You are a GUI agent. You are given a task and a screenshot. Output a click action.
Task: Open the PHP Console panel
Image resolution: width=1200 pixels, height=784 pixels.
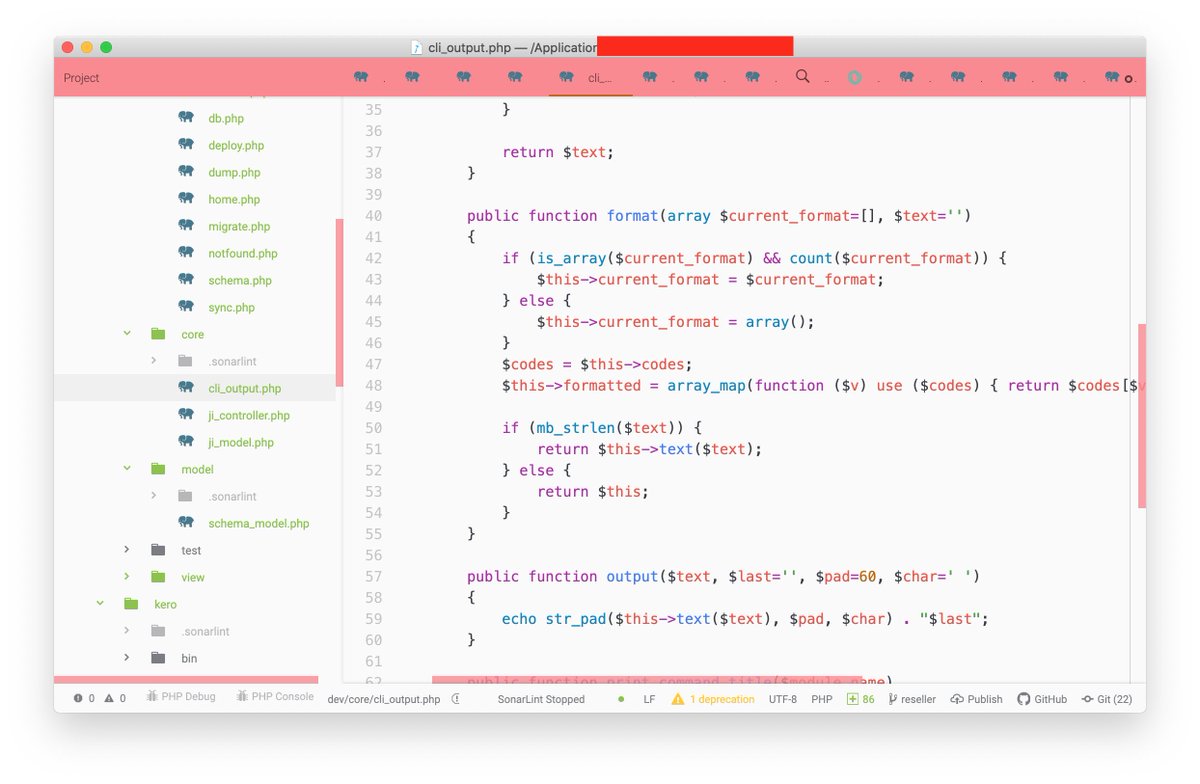275,697
